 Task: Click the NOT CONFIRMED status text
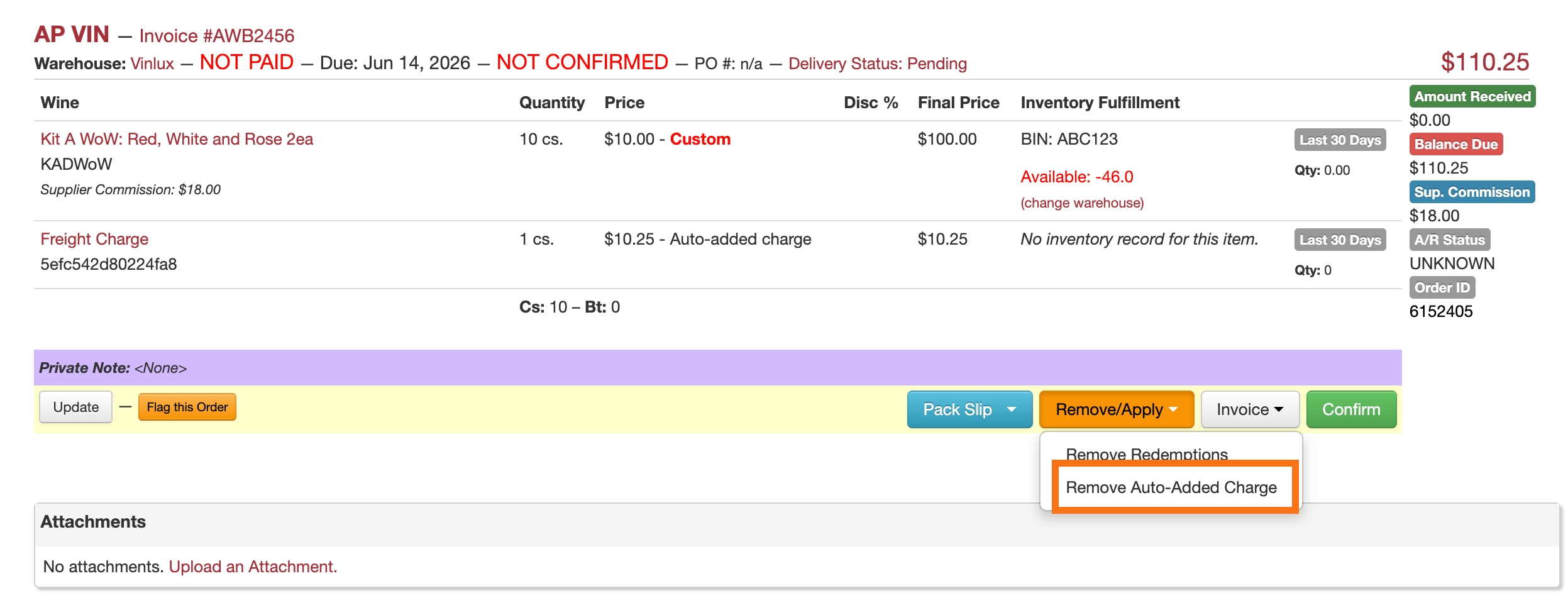tap(582, 62)
